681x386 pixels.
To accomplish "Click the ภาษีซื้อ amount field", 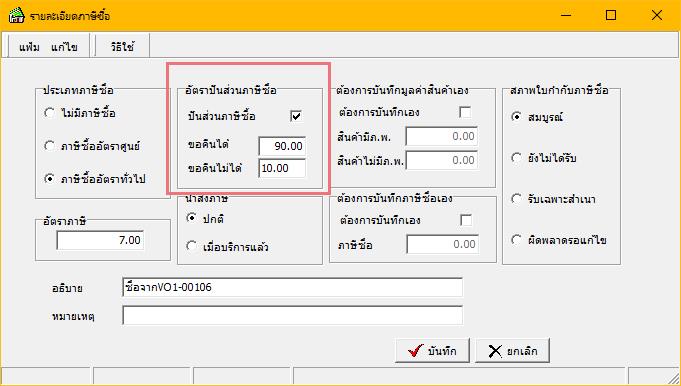I will pos(443,244).
